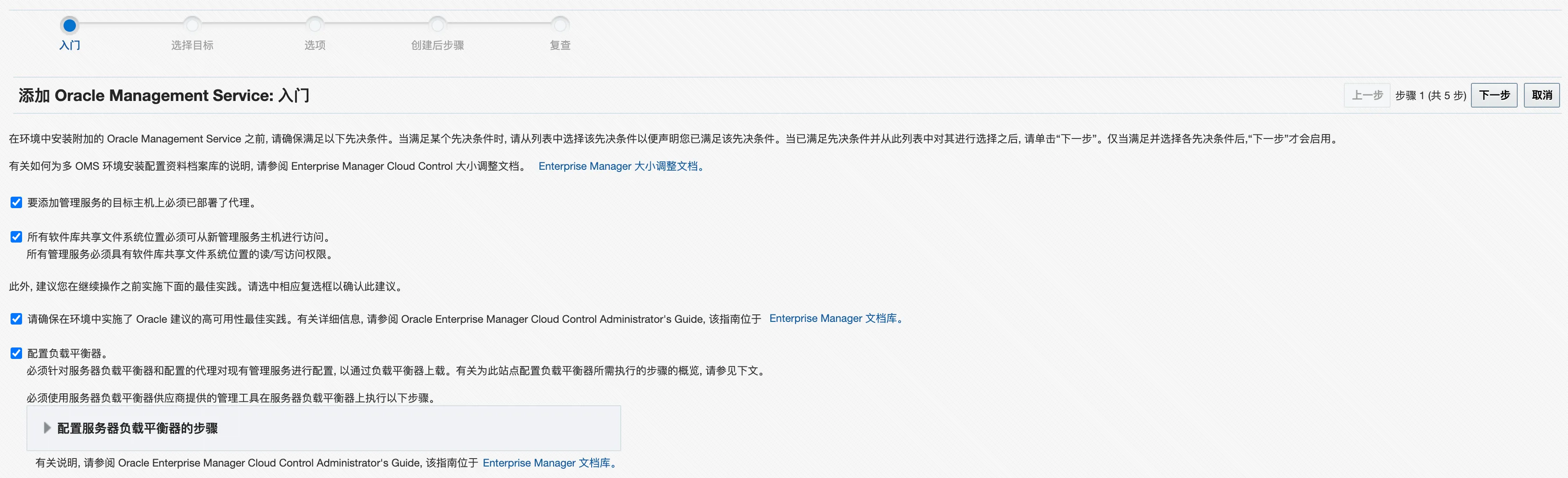Uncheck the shared software library access checkbox
Viewport: 1568px width, 478px height.
point(16,236)
